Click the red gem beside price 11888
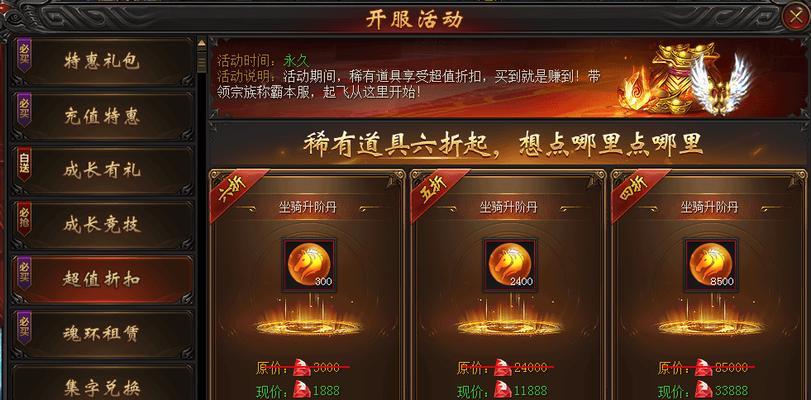The image size is (811, 400). click(502, 389)
